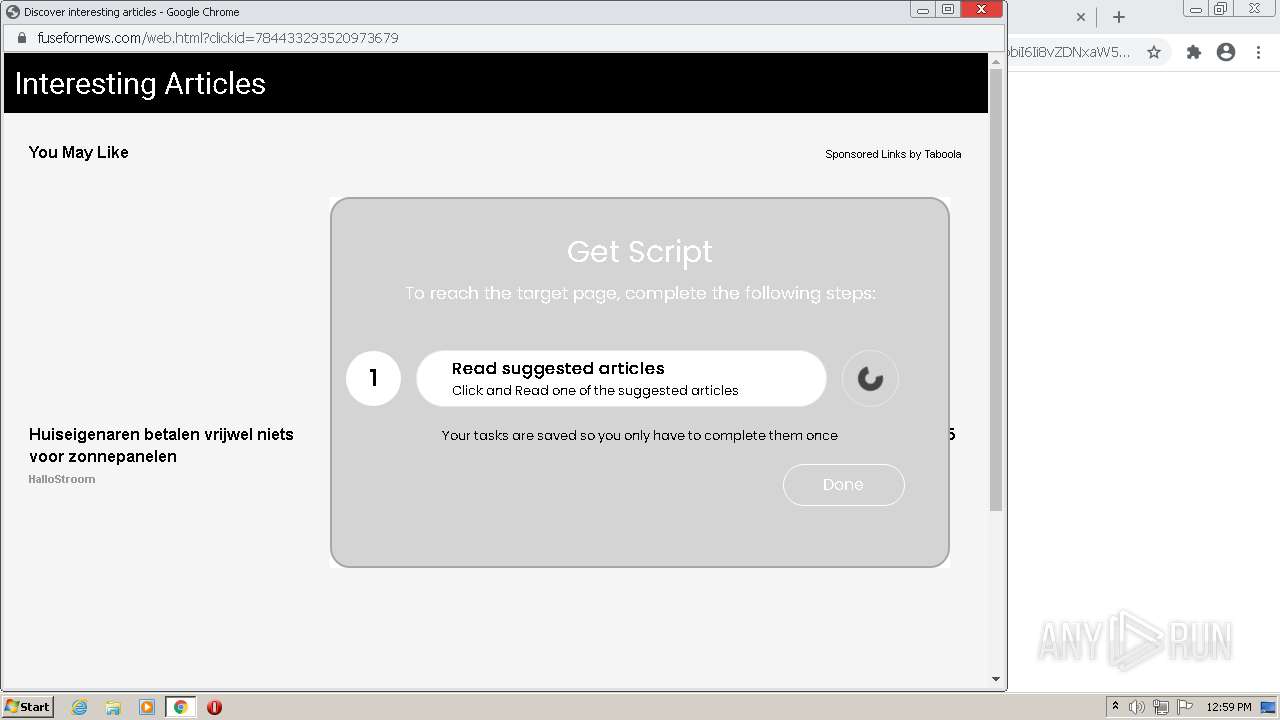This screenshot has height=720, width=1280.
Task: Open the red Opera icon in taskbar
Action: (214, 707)
